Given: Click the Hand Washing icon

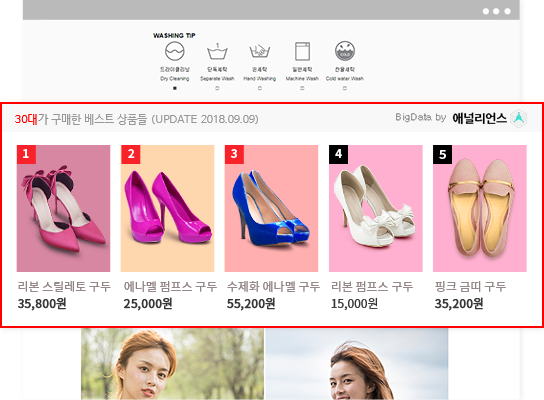Looking at the screenshot, I should pos(260,51).
